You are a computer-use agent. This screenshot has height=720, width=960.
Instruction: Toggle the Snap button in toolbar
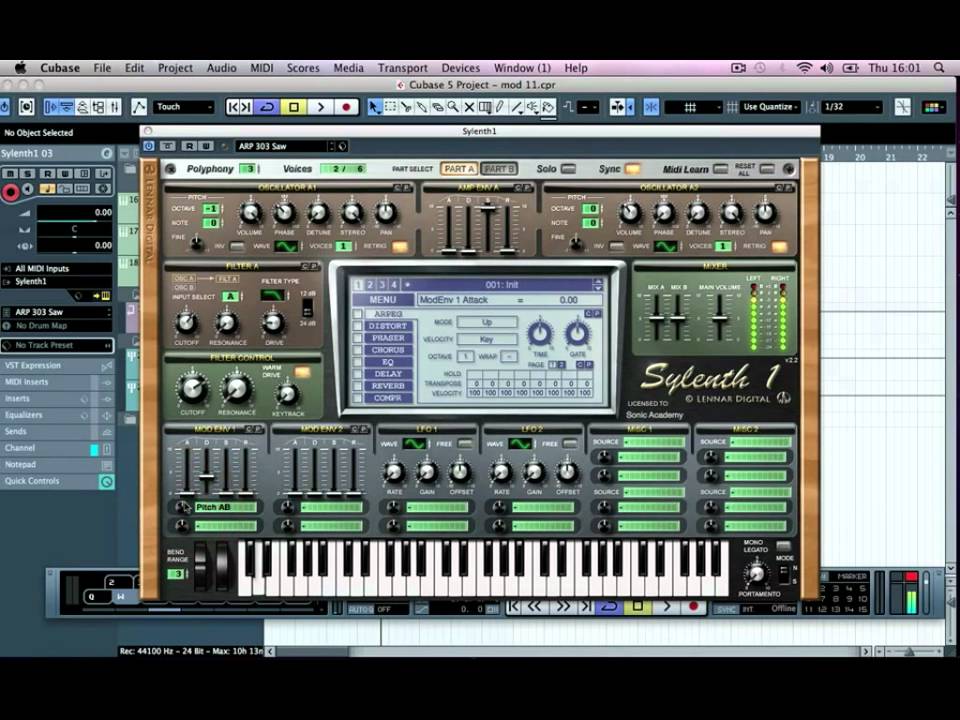[x=651, y=107]
